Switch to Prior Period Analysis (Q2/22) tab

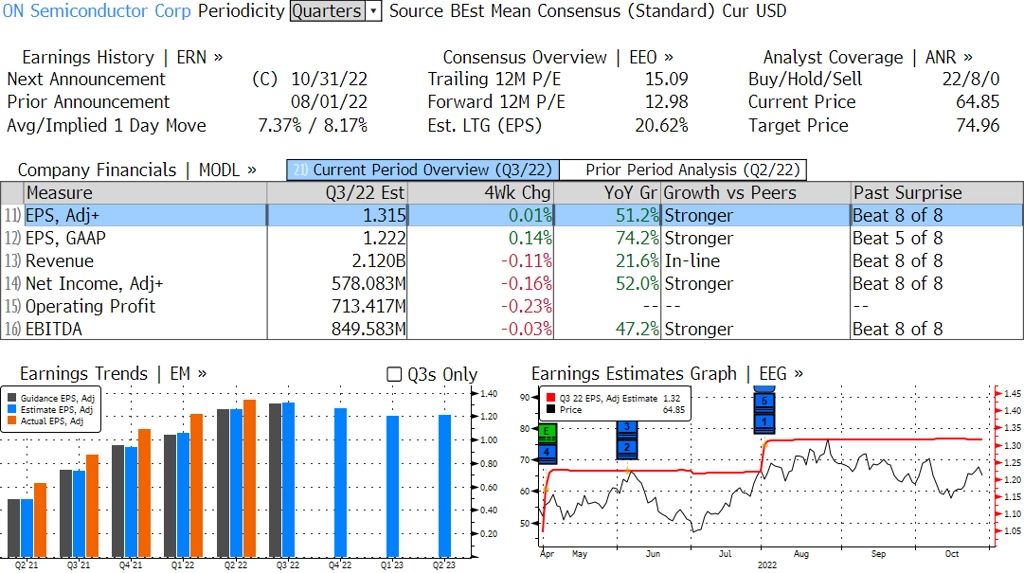pos(684,170)
